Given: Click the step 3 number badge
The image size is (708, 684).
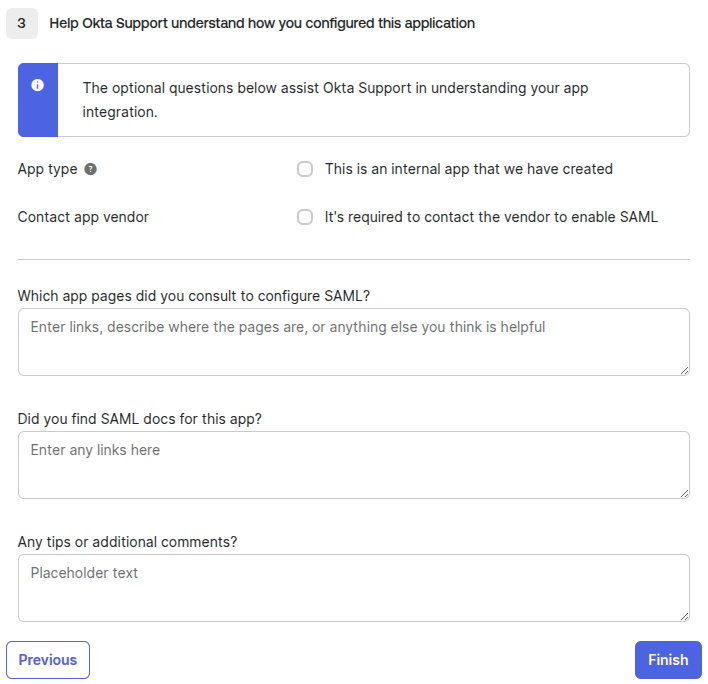Looking at the screenshot, I should click(22, 23).
